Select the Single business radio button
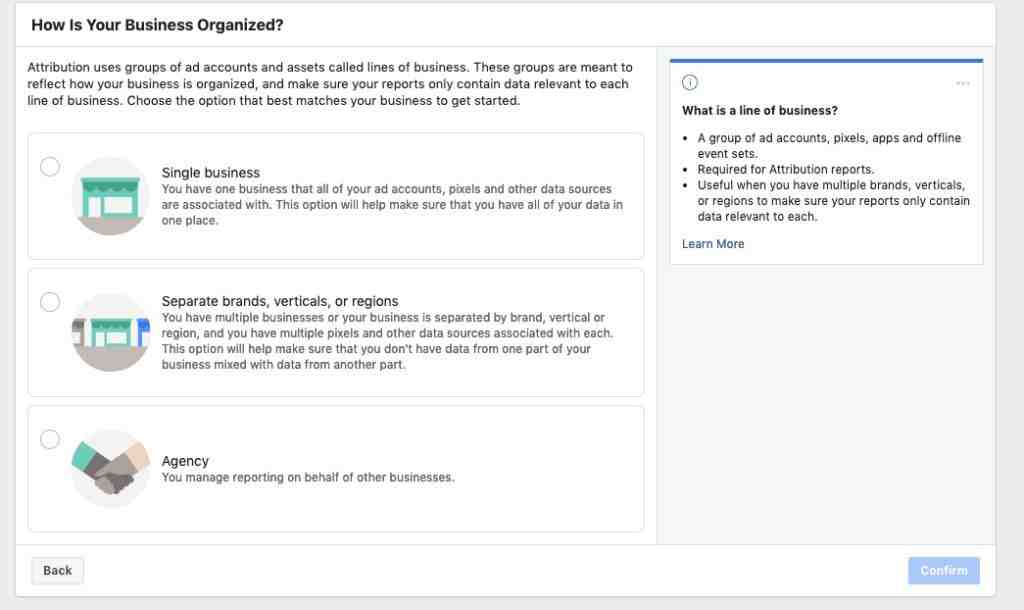Image resolution: width=1024 pixels, height=610 pixels. [x=50, y=167]
